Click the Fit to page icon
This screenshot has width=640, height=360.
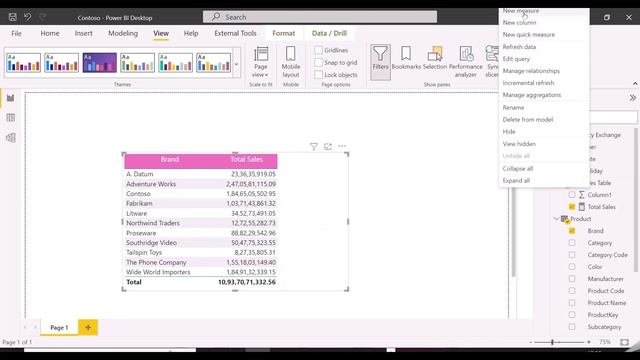pos(624,342)
